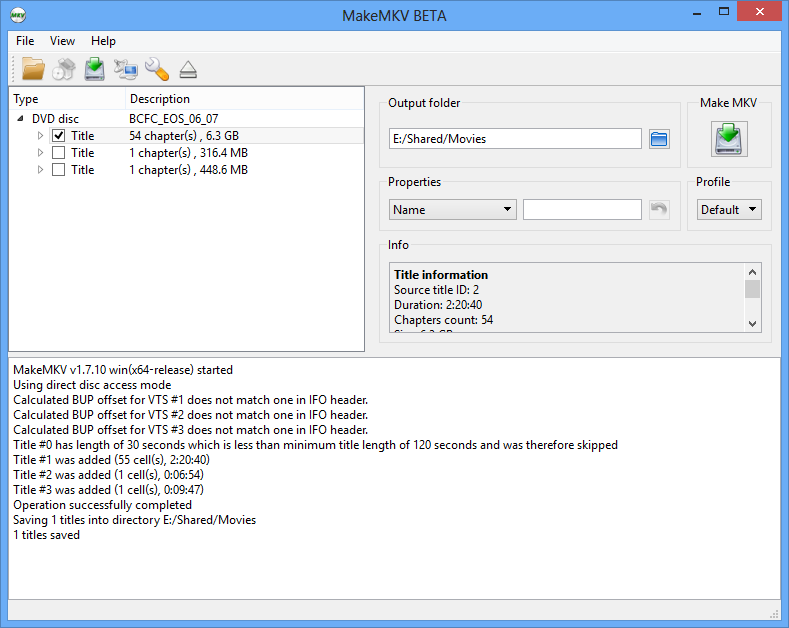Expand the 54 chapter(s) title tree node
The height and width of the screenshot is (628, 789).
click(40, 136)
